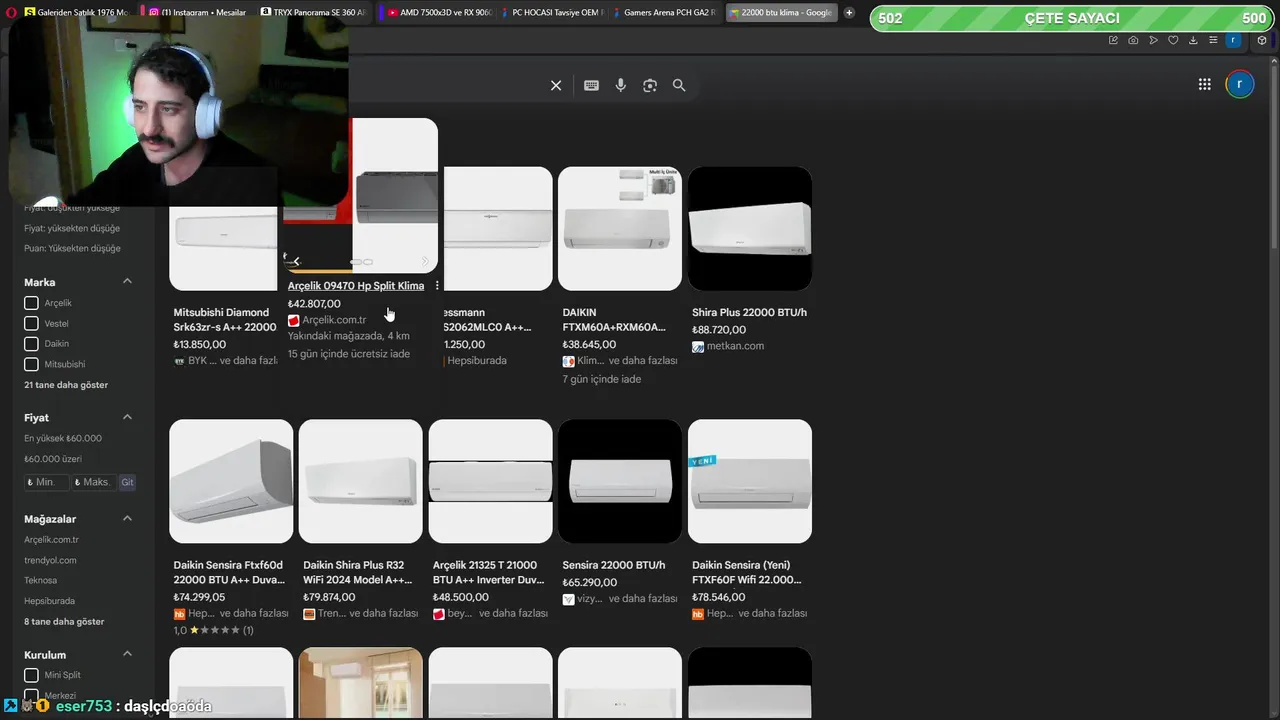Filter by store Arçelik.com.tr
Screen dimensions: 1280x720
coord(51,540)
